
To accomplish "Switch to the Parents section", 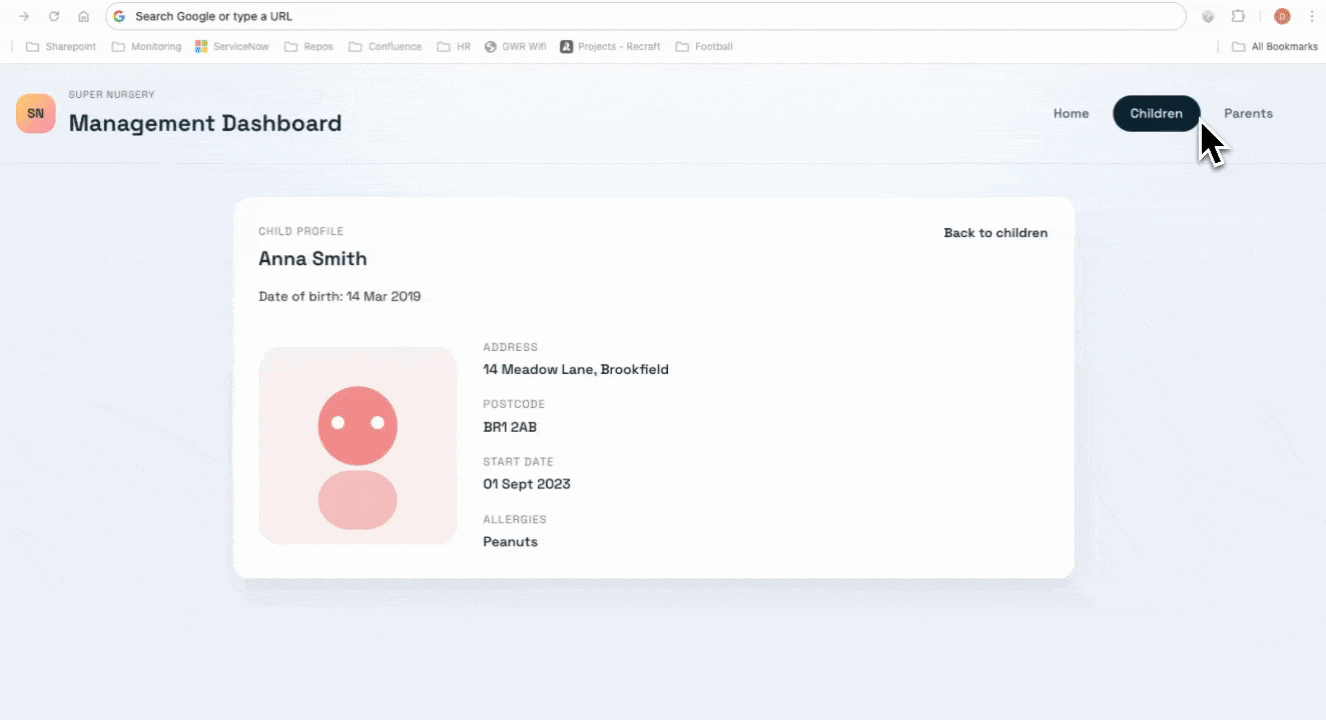I will [x=1248, y=113].
